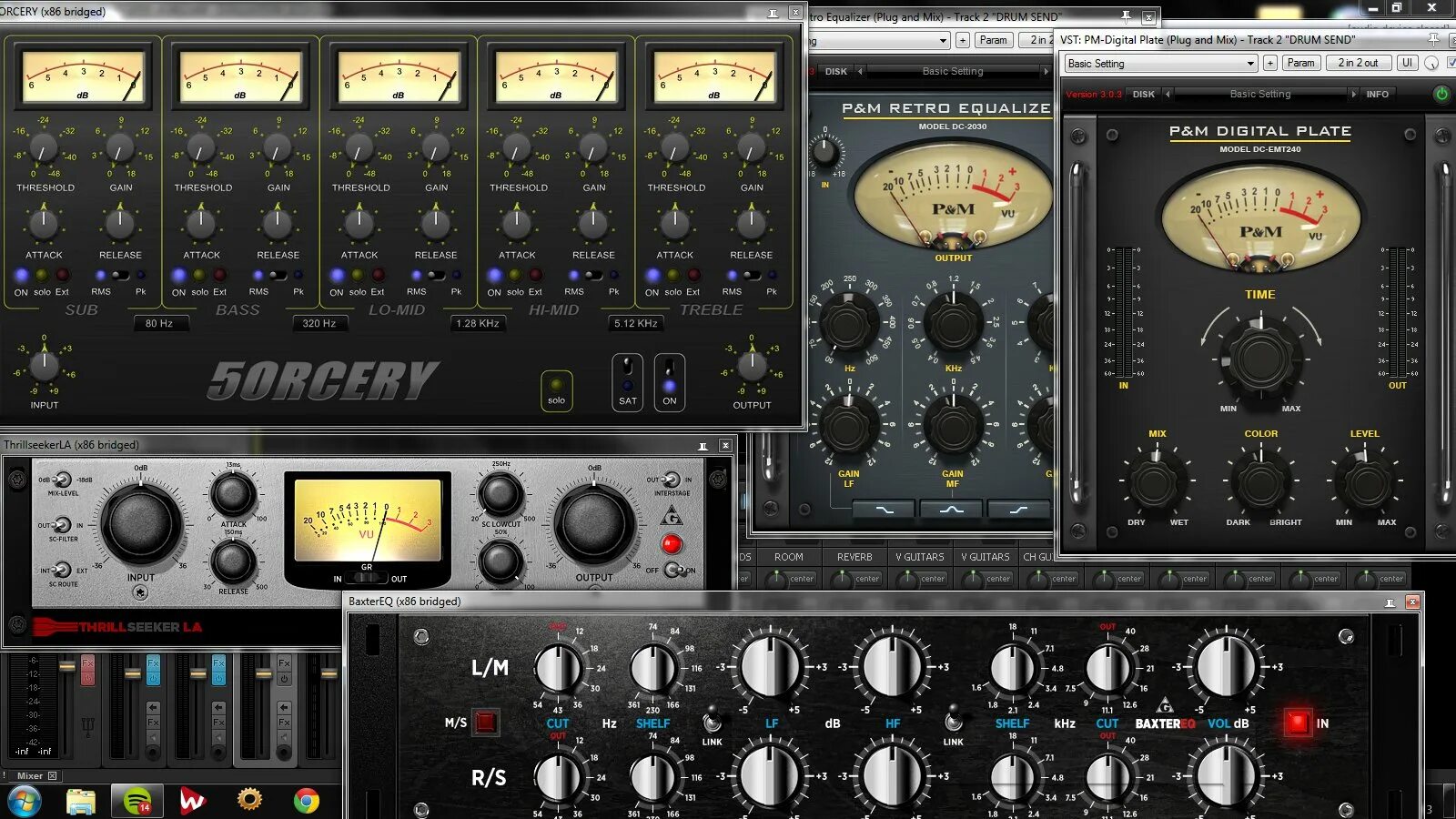Open the preset dropdown in the Retro Equalizer window
Screen dimensions: 1456x819
[x=878, y=40]
